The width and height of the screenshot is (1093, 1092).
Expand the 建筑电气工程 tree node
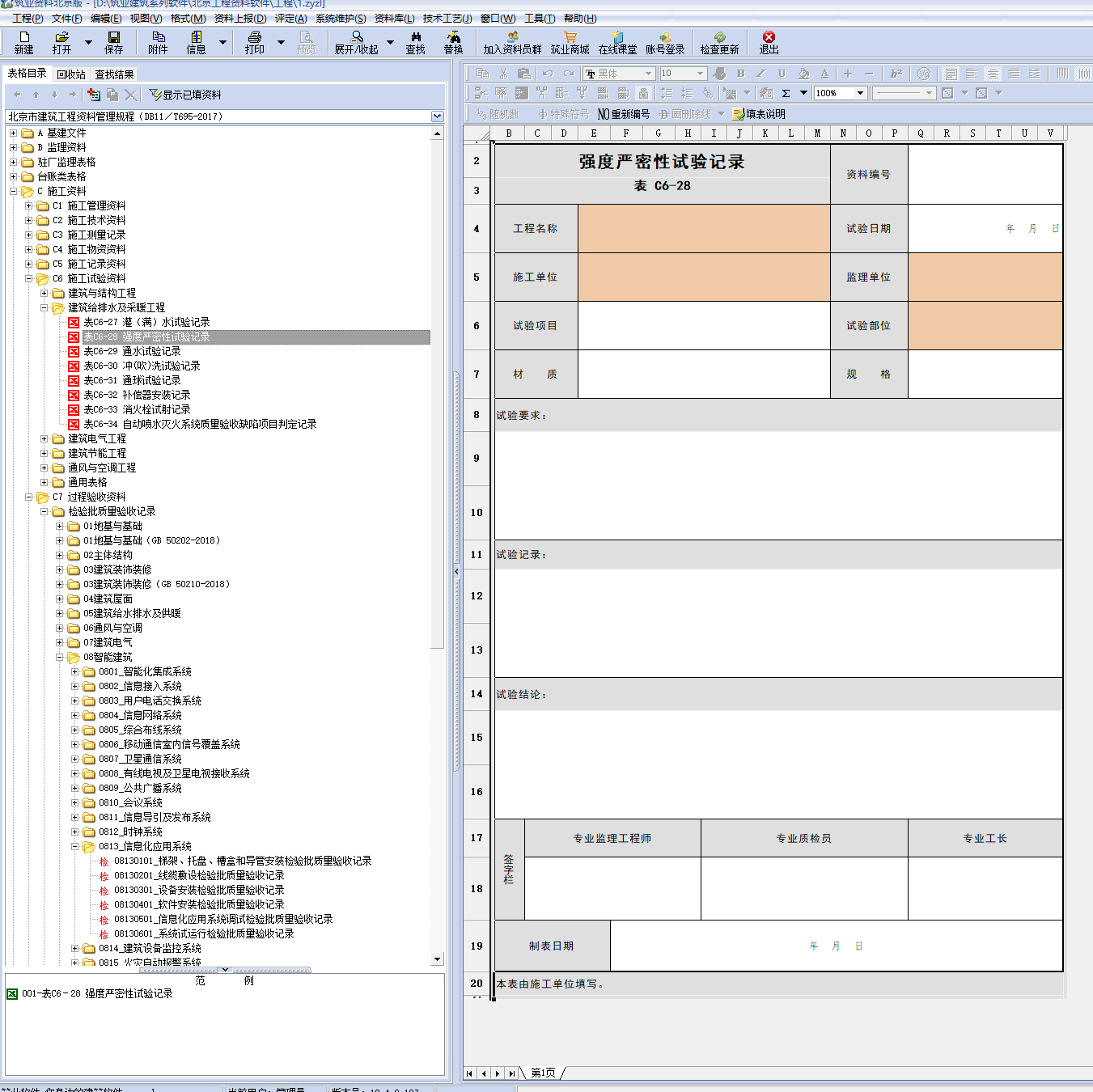[44, 438]
